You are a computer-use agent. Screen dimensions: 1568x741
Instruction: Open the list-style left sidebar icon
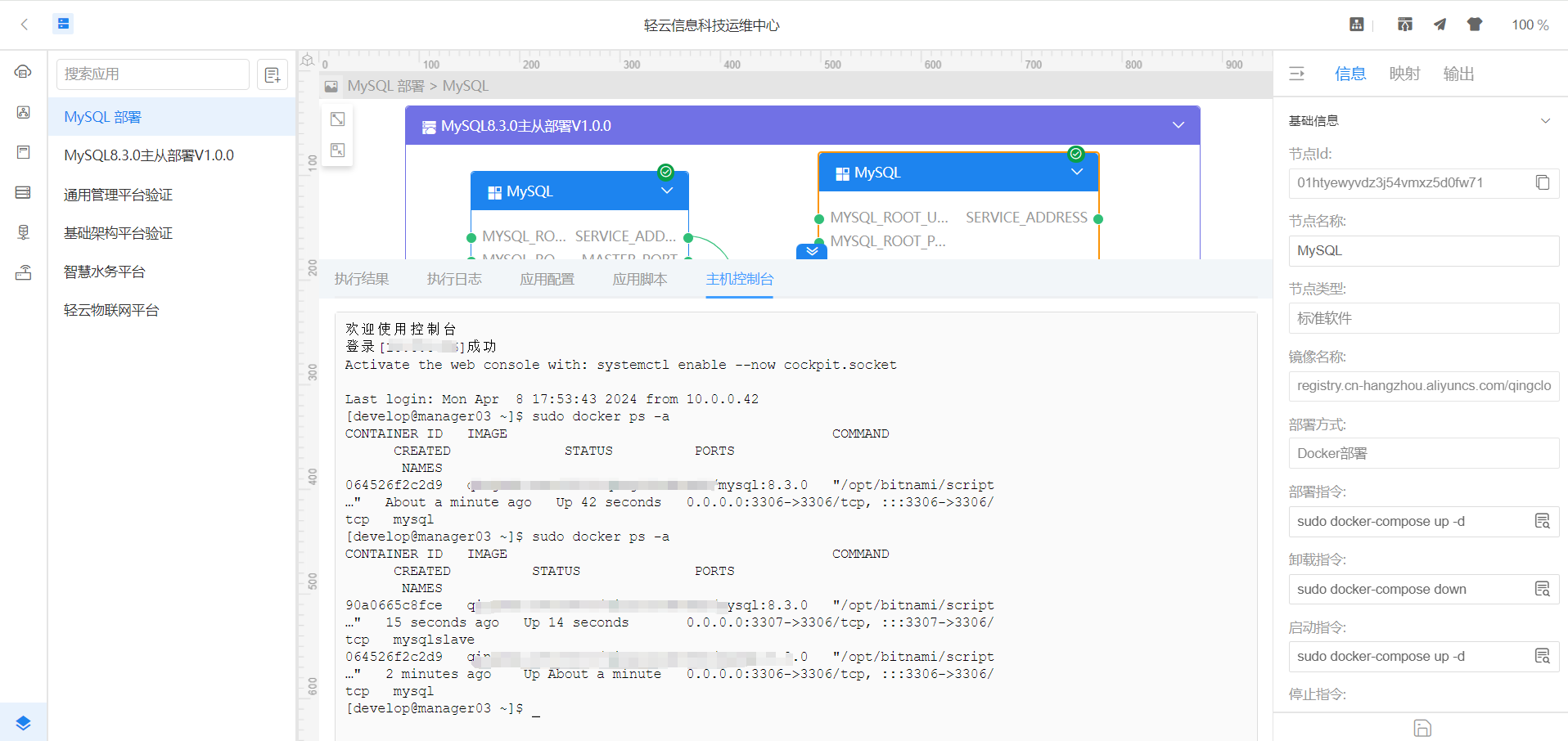point(23,192)
